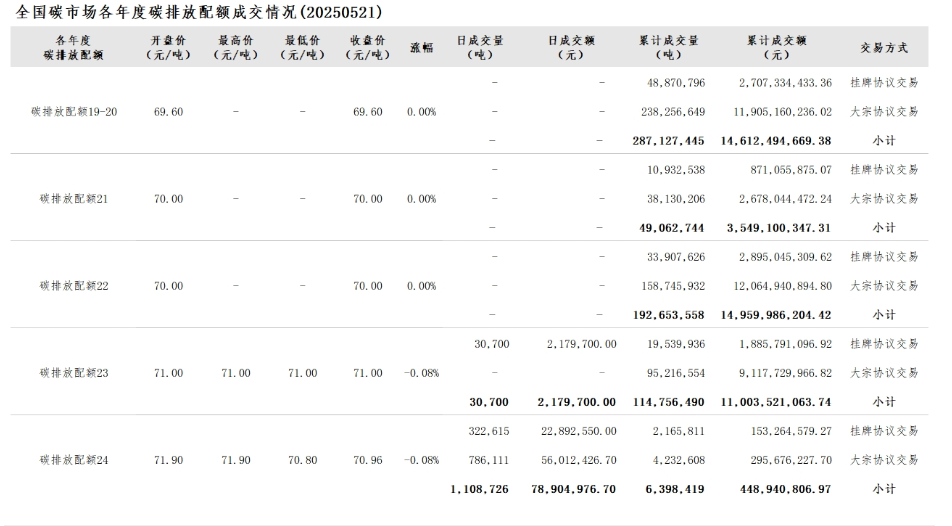The height and width of the screenshot is (526, 952).
Task: Select the 碳排放配额21 row label
Action: click(x=74, y=199)
